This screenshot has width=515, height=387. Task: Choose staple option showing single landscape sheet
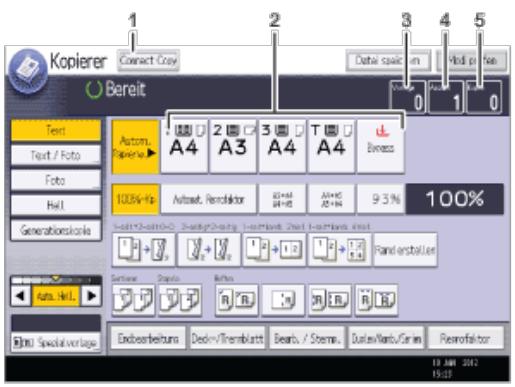coord(283,300)
